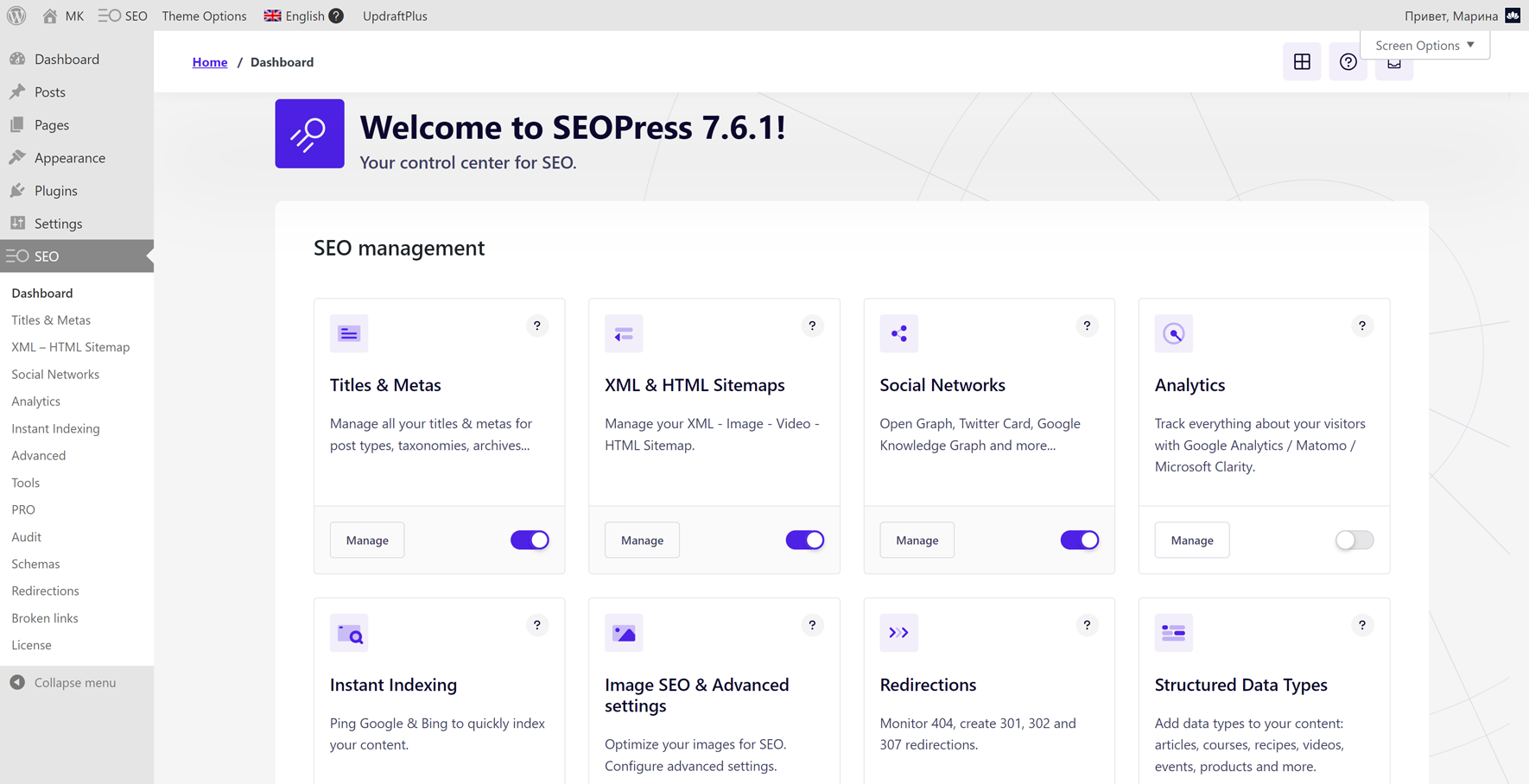The width and height of the screenshot is (1529, 784).
Task: Open help for Analytics card
Action: click(x=1362, y=326)
